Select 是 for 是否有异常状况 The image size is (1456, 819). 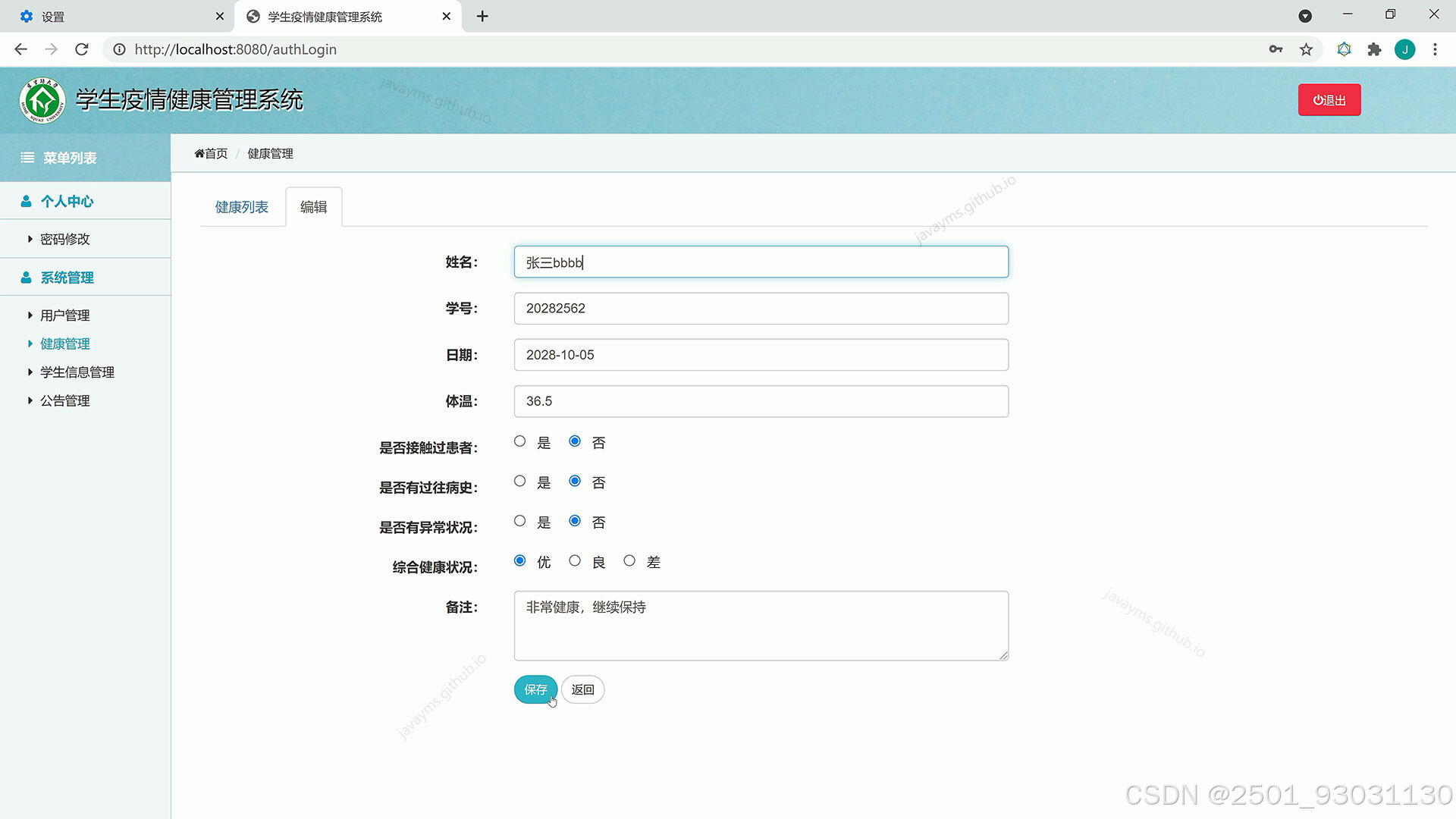(x=519, y=521)
